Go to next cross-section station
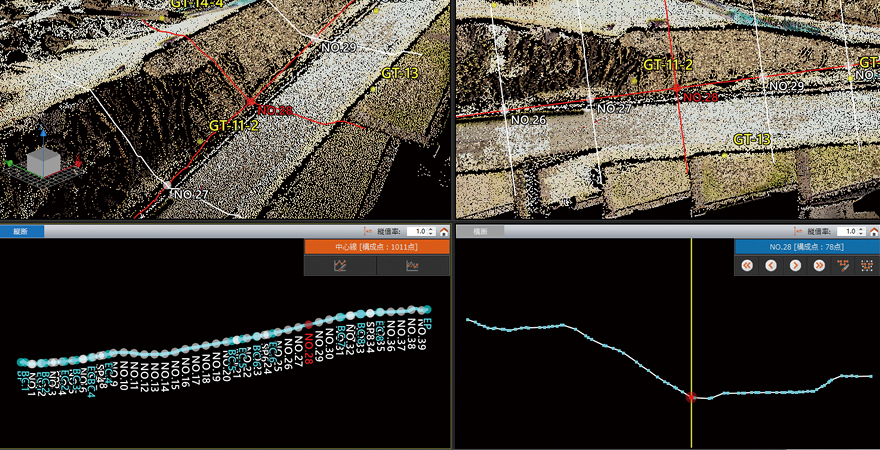 pyautogui.click(x=795, y=265)
